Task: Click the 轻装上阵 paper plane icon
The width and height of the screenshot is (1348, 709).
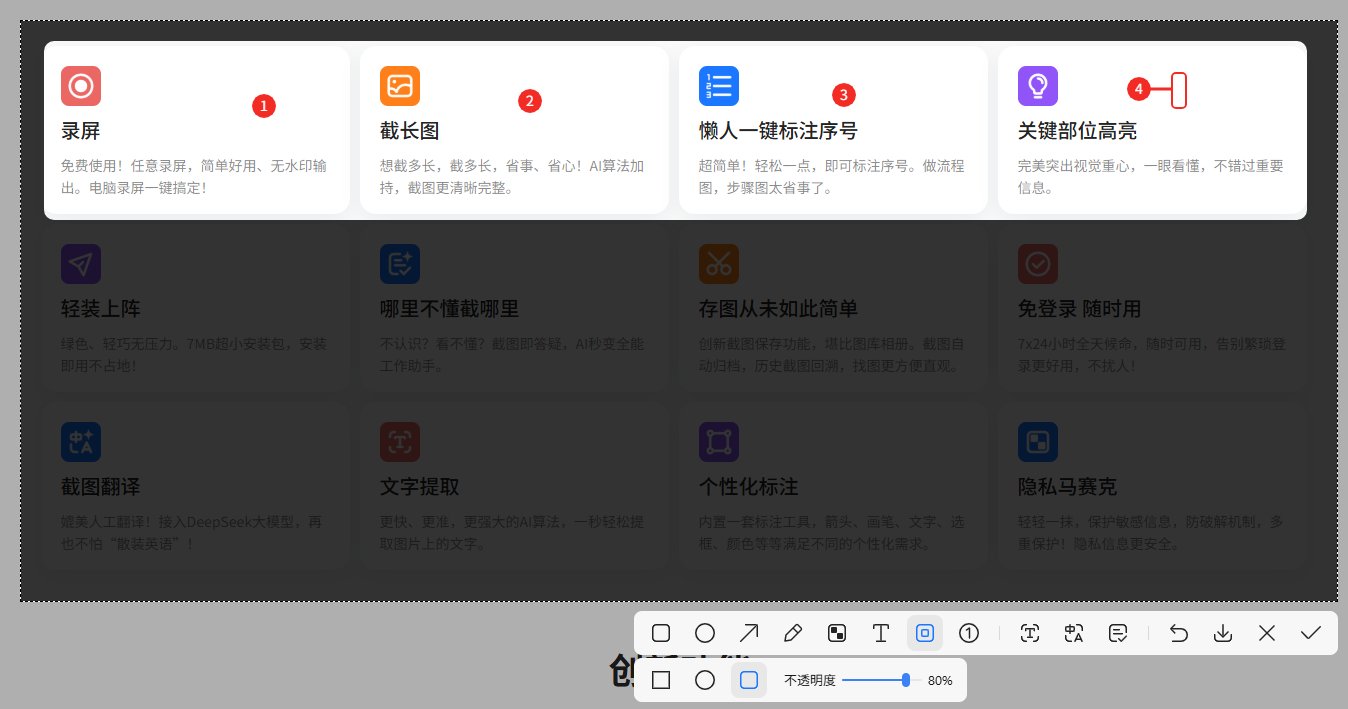Action: (81, 264)
